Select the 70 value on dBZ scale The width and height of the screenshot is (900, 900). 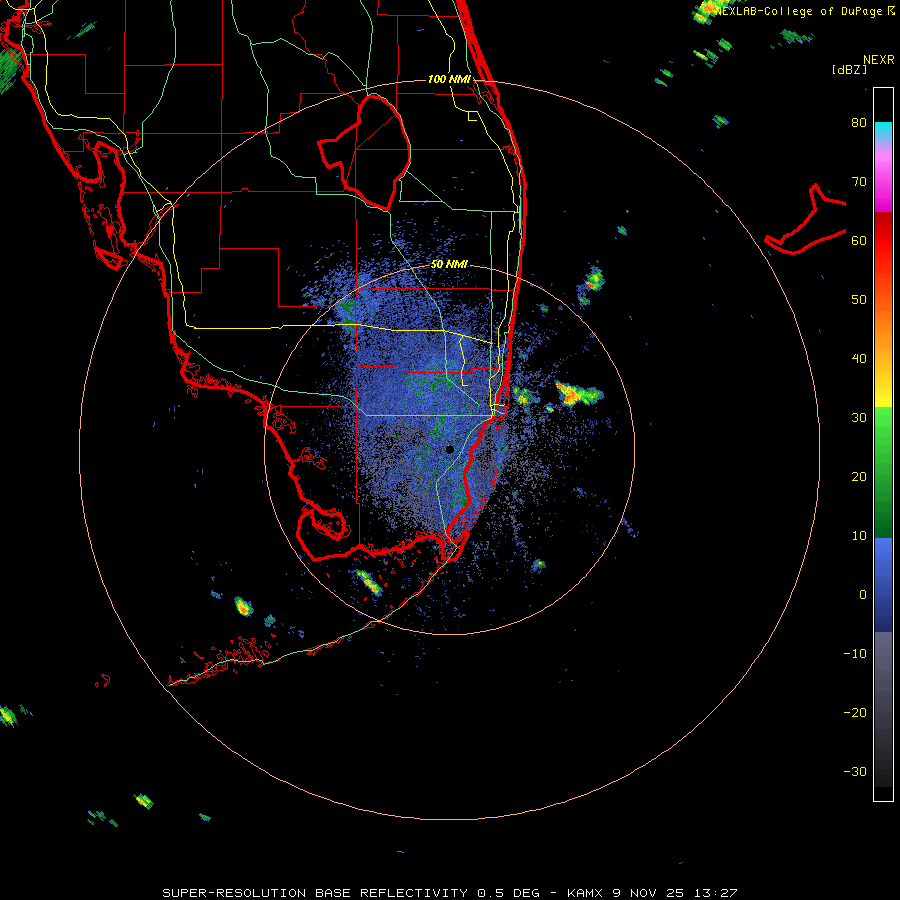(859, 182)
